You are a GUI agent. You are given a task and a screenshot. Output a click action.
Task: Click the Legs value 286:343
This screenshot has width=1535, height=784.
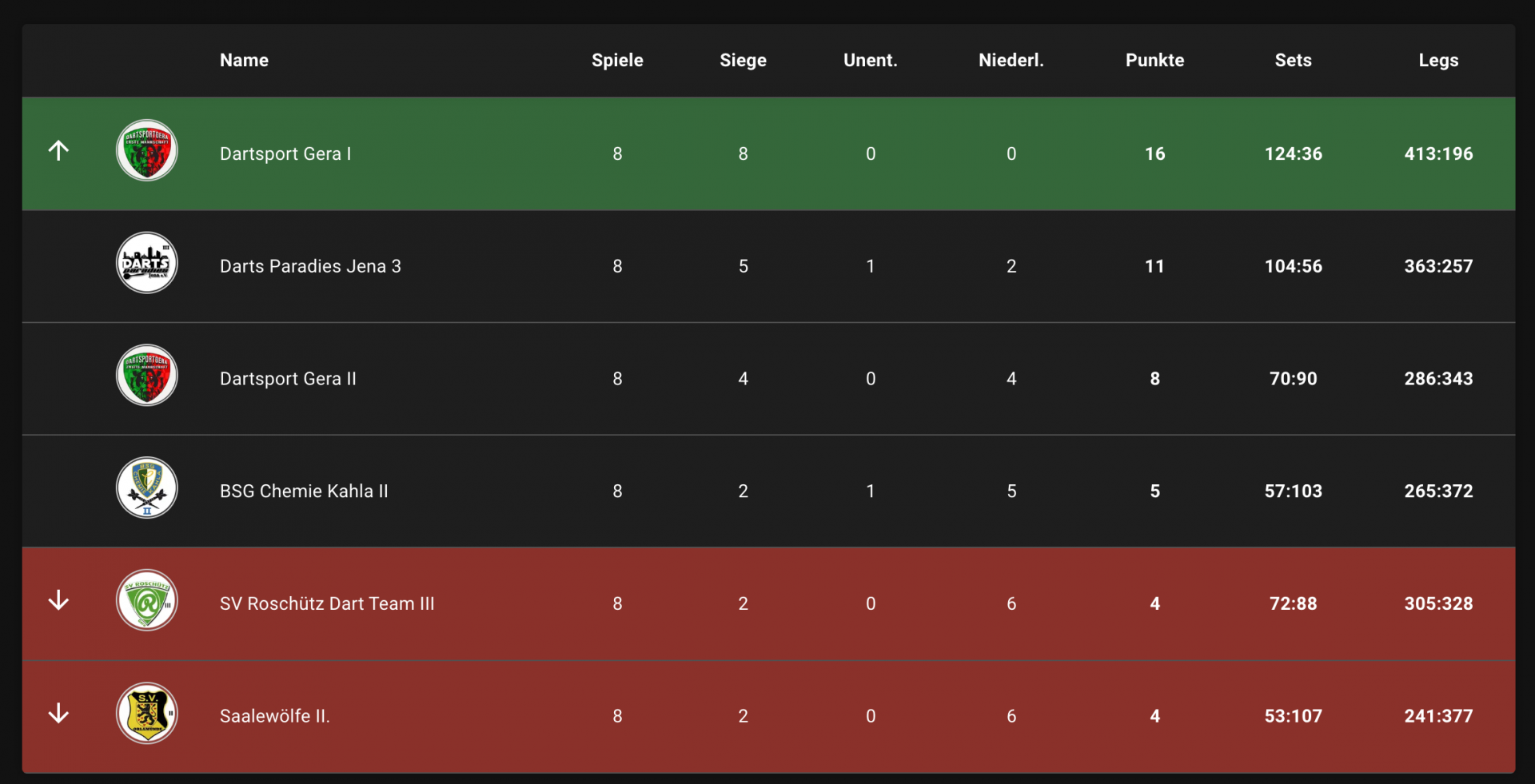click(1438, 379)
